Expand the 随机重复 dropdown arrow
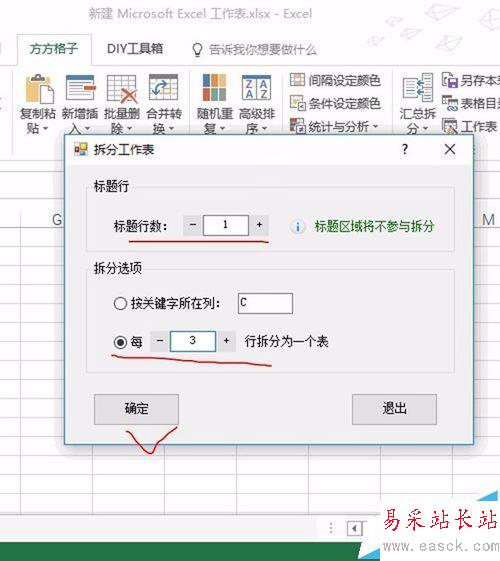Image resolution: width=500 pixels, height=561 pixels. point(222,128)
